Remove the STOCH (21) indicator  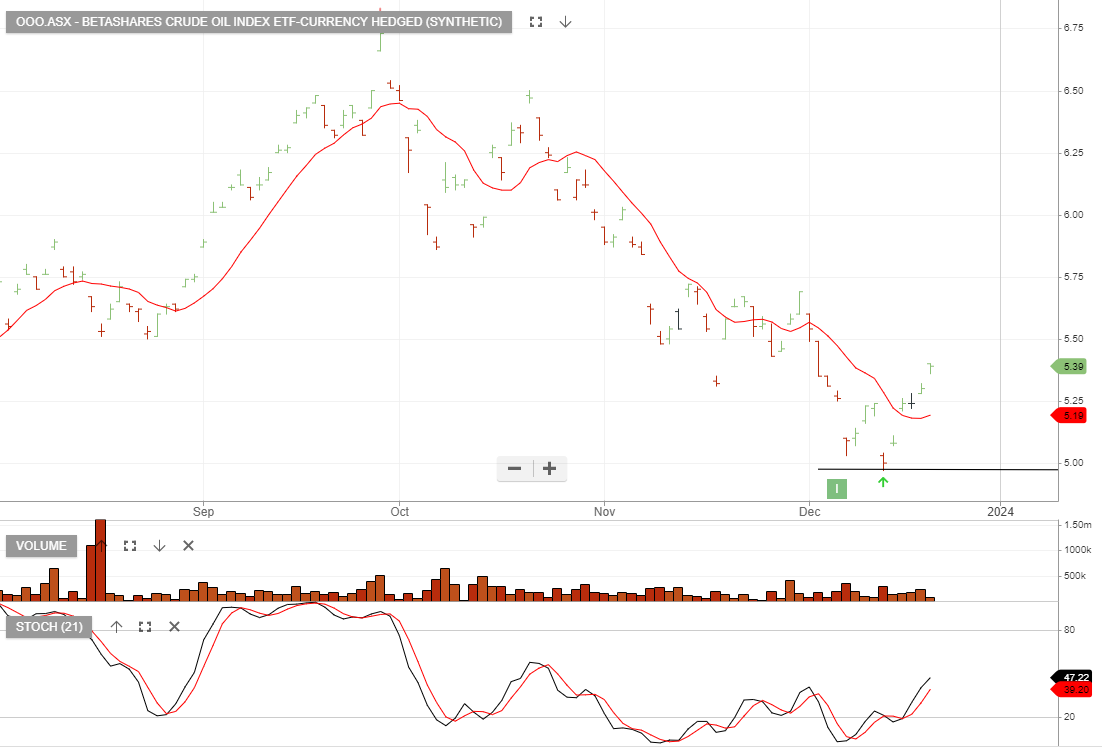173,626
